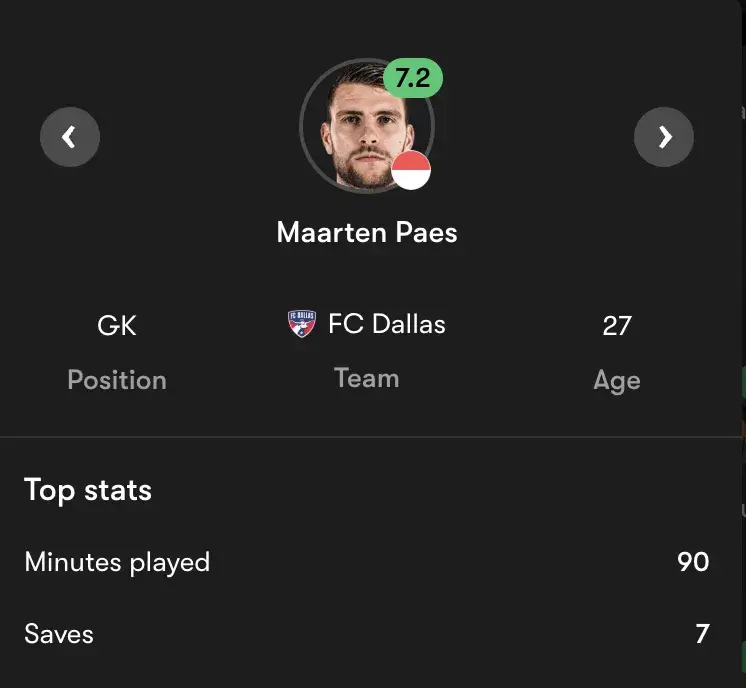This screenshot has width=746, height=688.
Task: Go to the next player
Action: tap(664, 137)
